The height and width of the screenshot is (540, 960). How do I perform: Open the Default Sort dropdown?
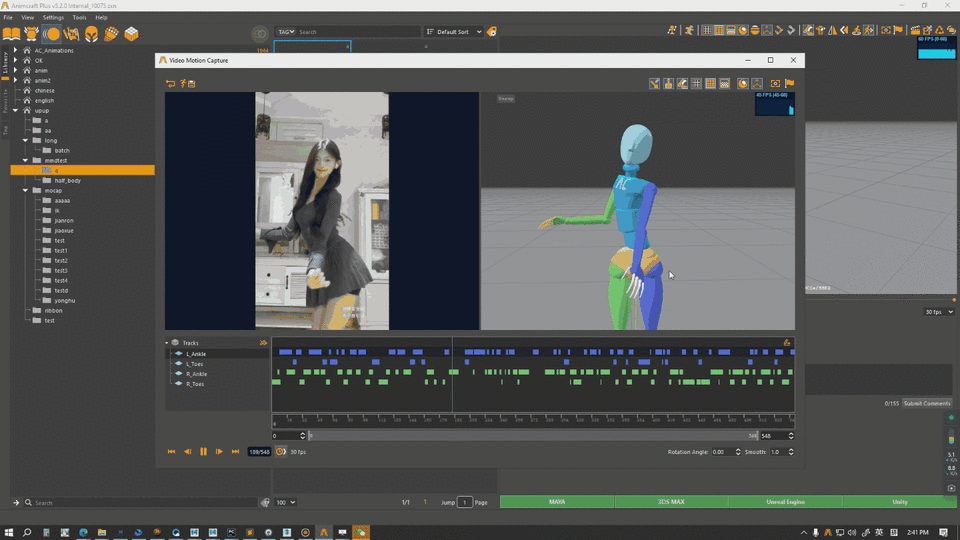454,32
